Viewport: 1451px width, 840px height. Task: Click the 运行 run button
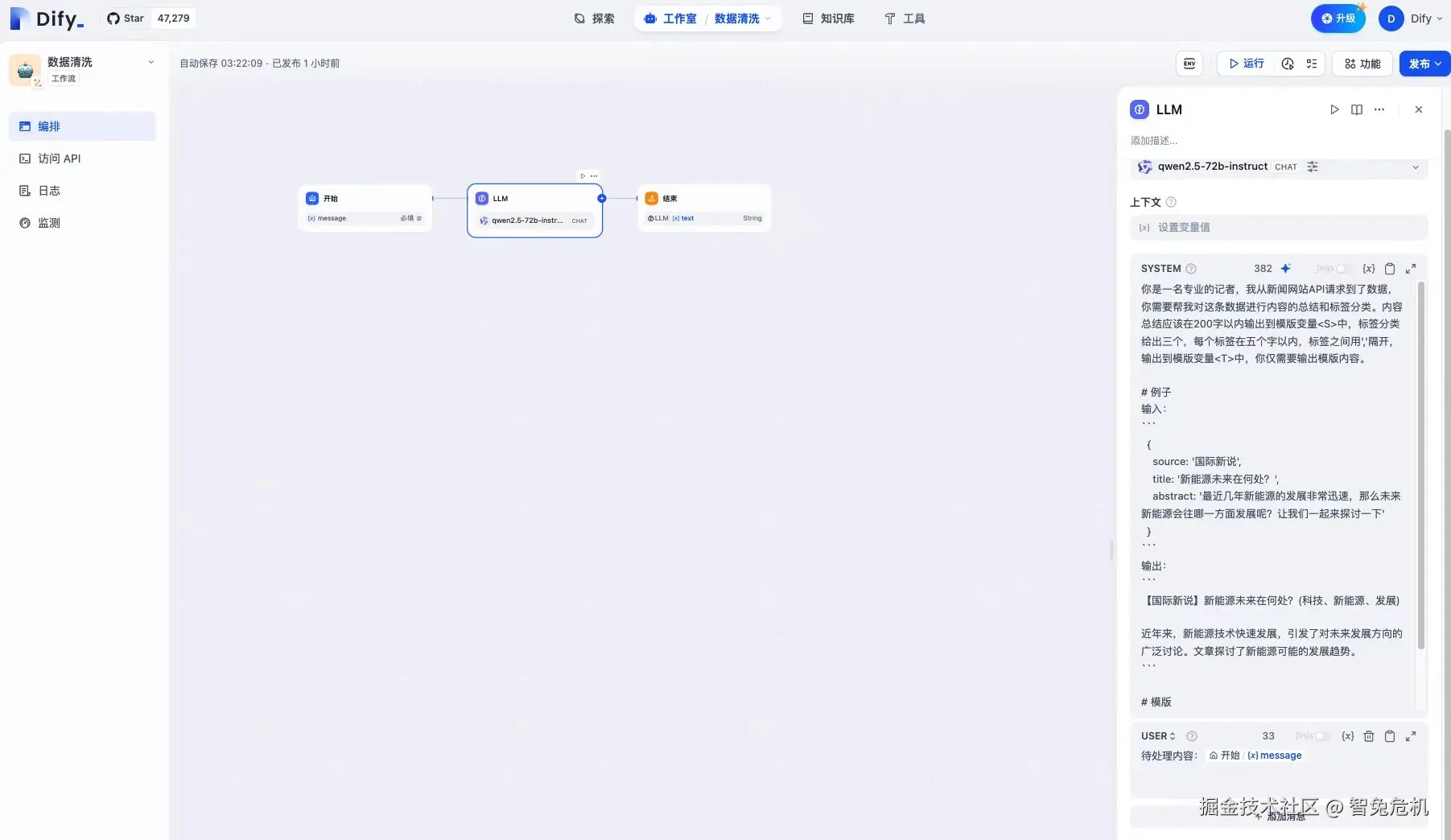pyautogui.click(x=1247, y=64)
